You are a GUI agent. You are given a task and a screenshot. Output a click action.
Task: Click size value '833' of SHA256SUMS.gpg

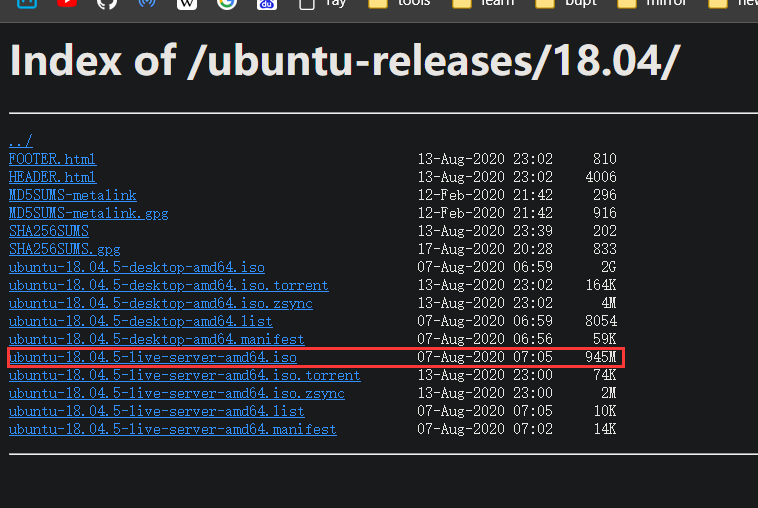tap(605, 249)
